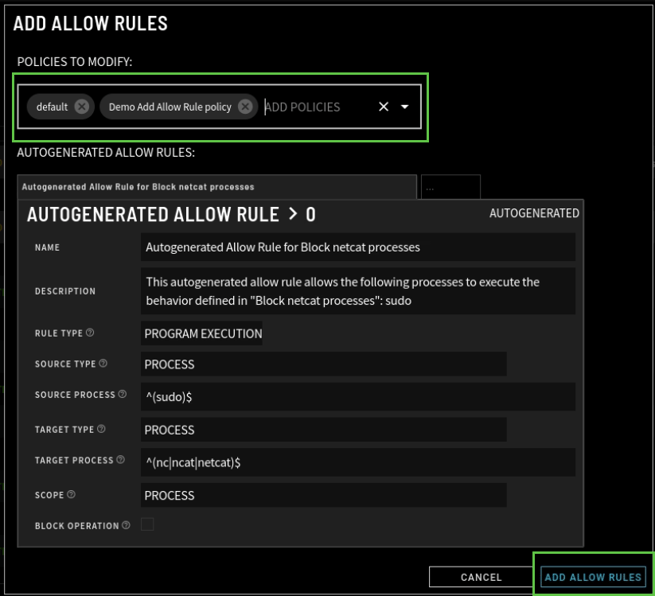Click the Autogenerated Allow Rule > 0 heading
655x596 pixels.
pyautogui.click(x=171, y=214)
